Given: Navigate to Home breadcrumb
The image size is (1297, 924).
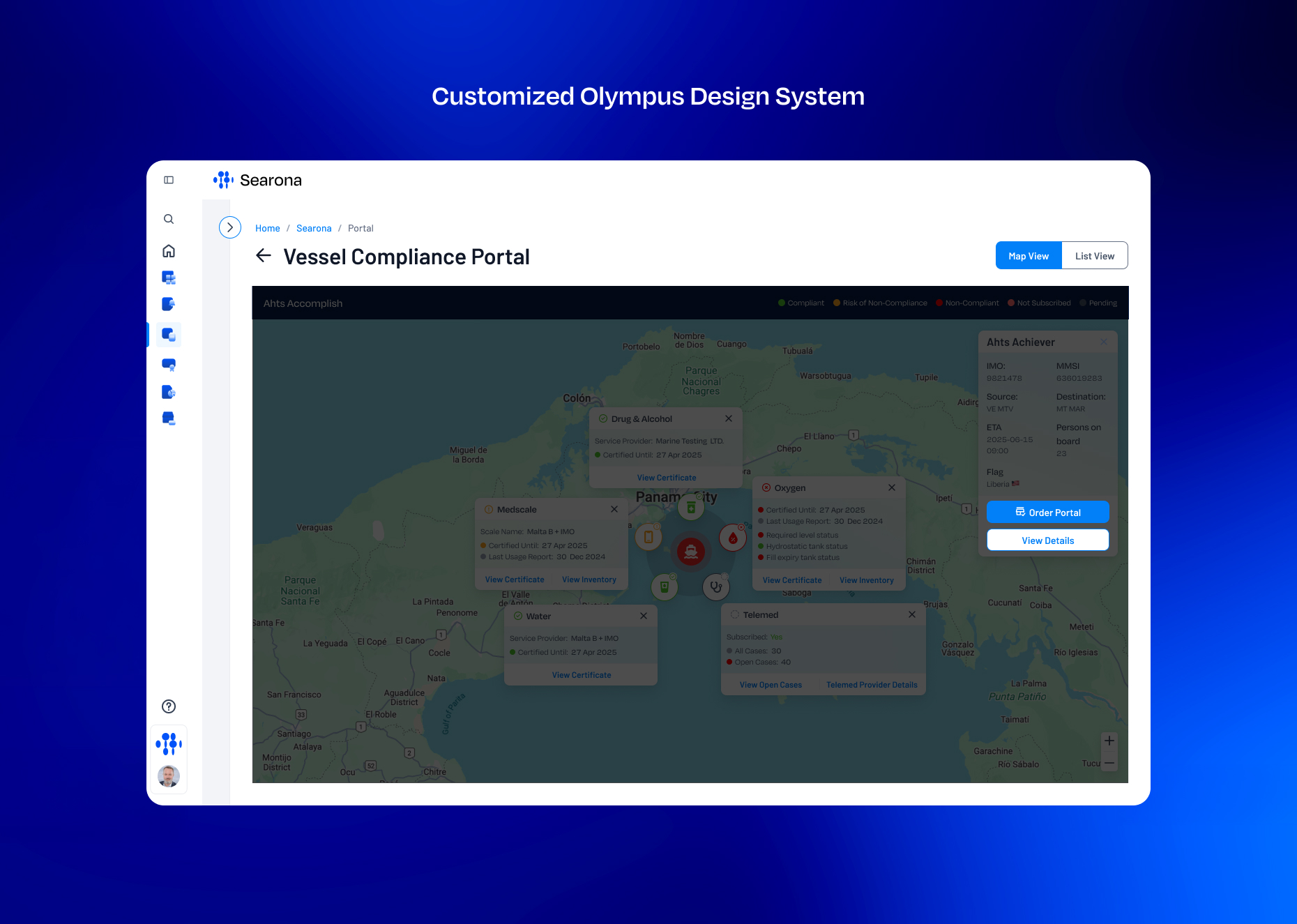Looking at the screenshot, I should pyautogui.click(x=268, y=228).
